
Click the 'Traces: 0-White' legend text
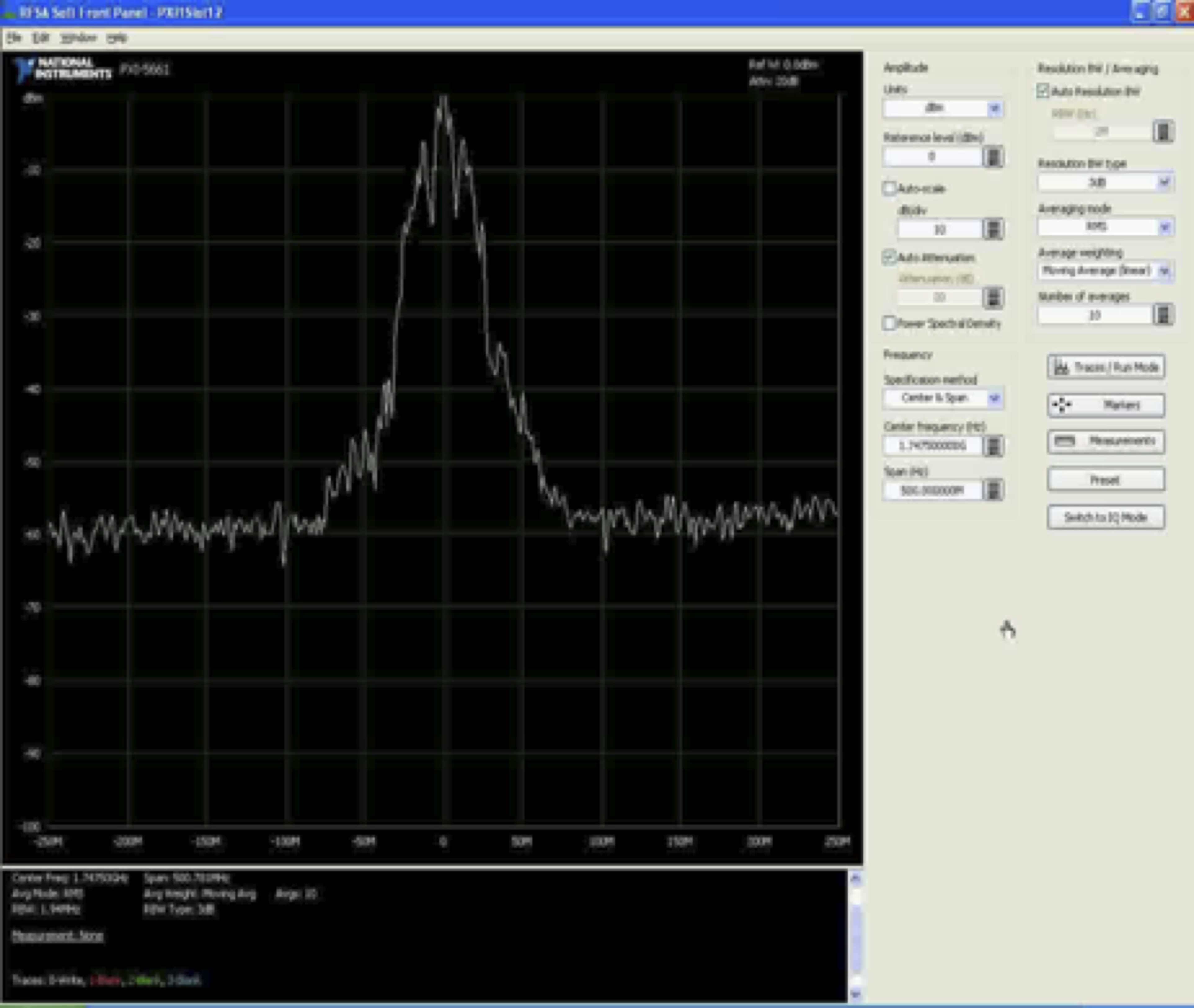coord(48,981)
